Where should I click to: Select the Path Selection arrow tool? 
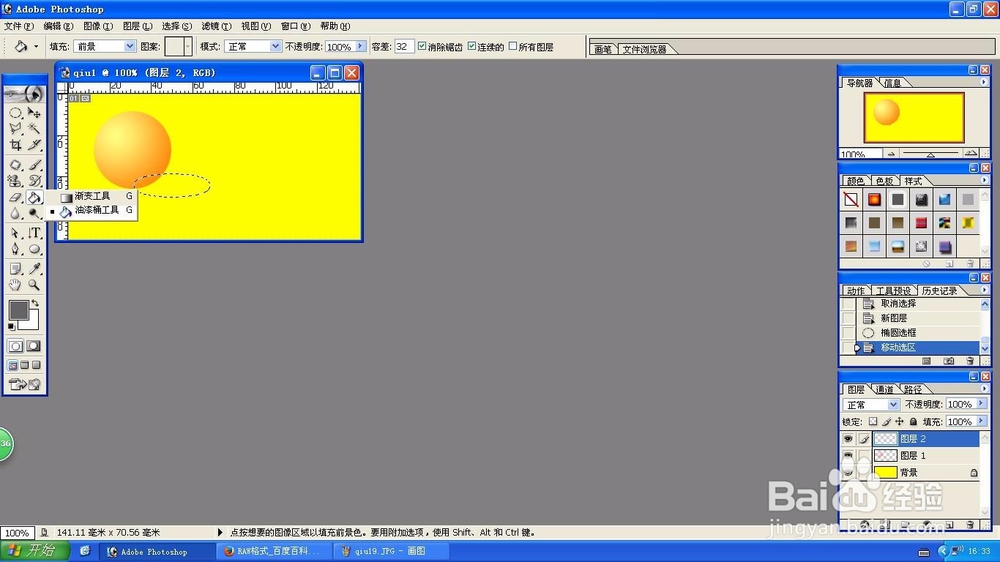pos(15,233)
